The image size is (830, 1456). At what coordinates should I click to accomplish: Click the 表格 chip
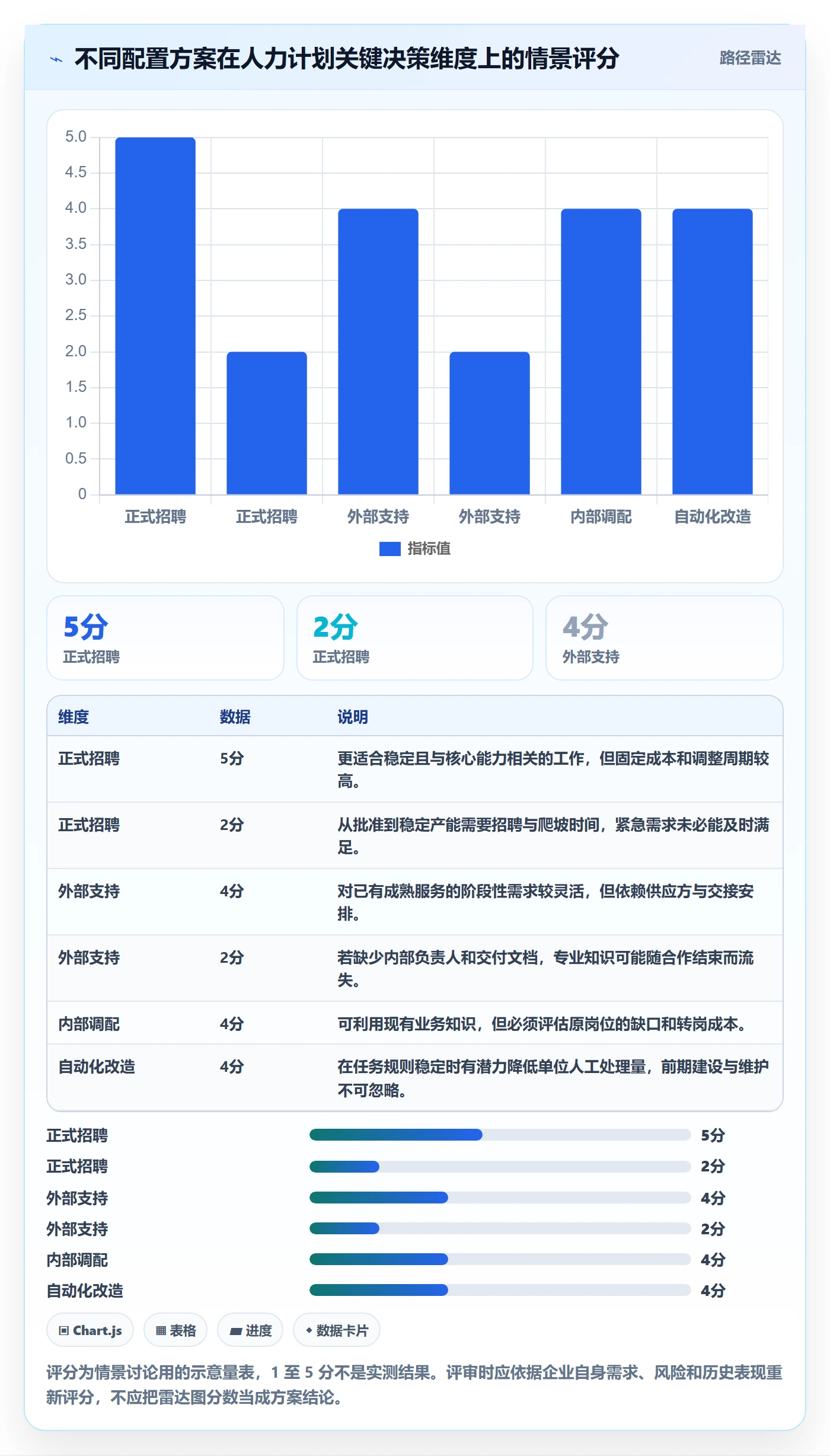(x=175, y=1330)
